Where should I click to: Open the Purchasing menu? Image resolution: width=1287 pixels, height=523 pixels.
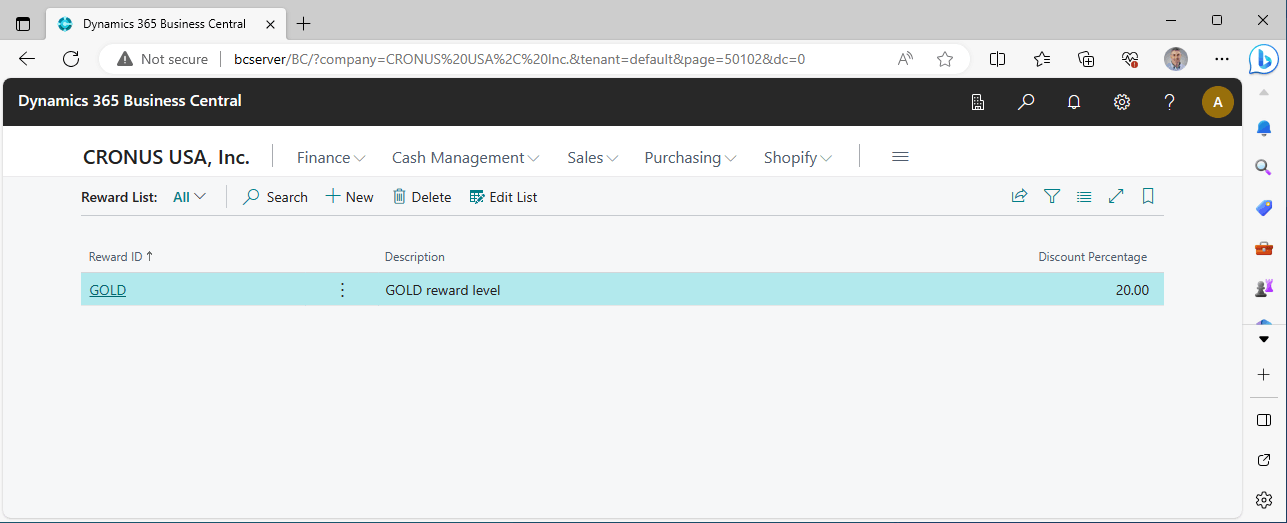(x=690, y=158)
